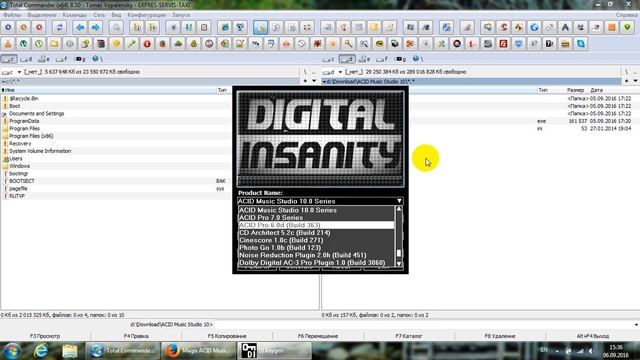Click product list scrollbar up arrow
640x360 pixels.
click(x=399, y=209)
